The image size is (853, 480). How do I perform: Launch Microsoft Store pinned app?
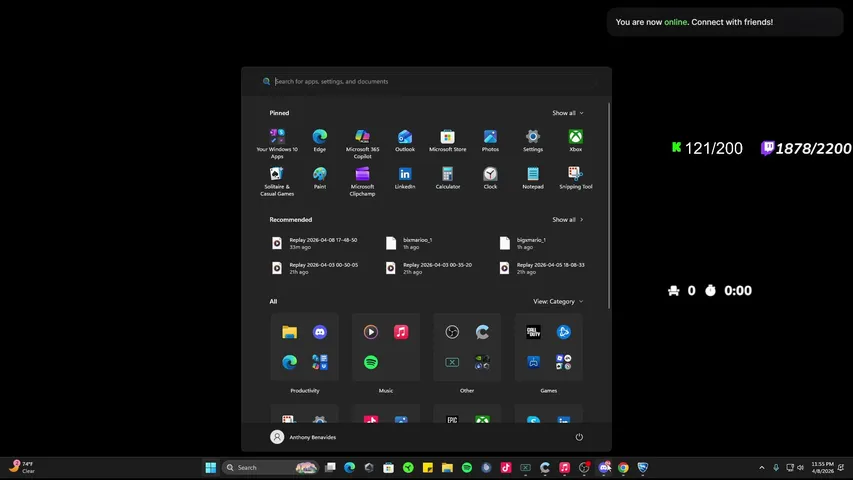[448, 140]
